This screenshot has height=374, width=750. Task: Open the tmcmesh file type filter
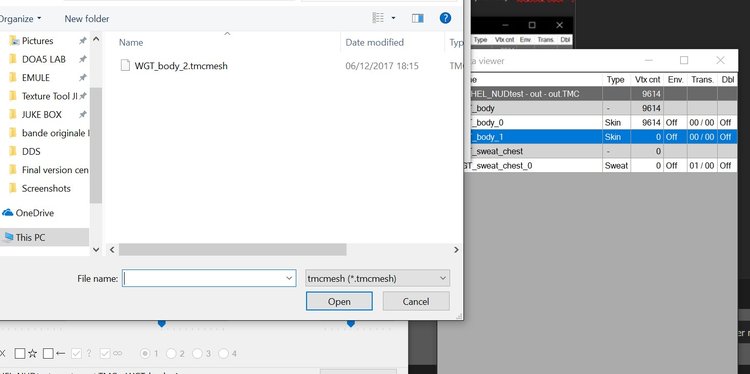377,278
